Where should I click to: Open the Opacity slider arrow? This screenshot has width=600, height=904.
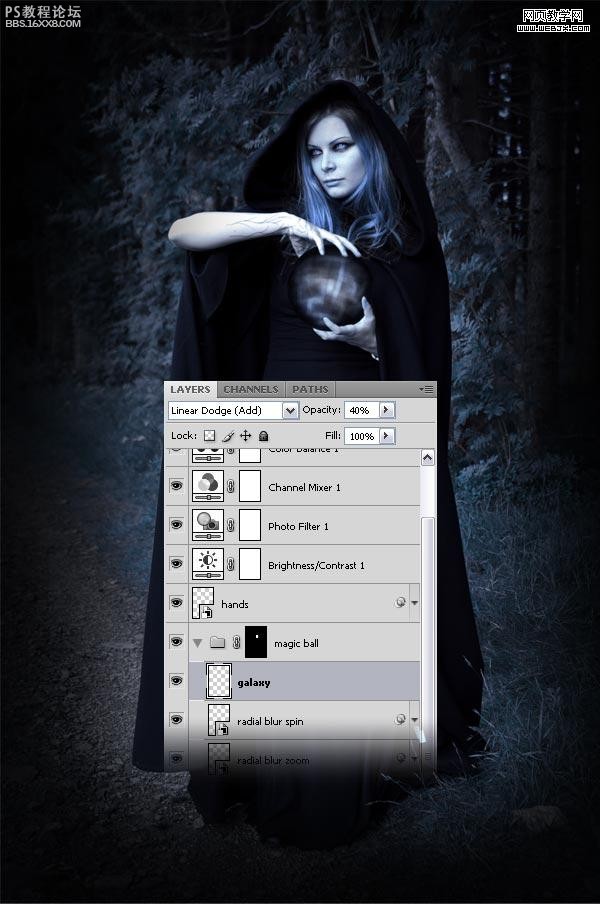(x=386, y=409)
